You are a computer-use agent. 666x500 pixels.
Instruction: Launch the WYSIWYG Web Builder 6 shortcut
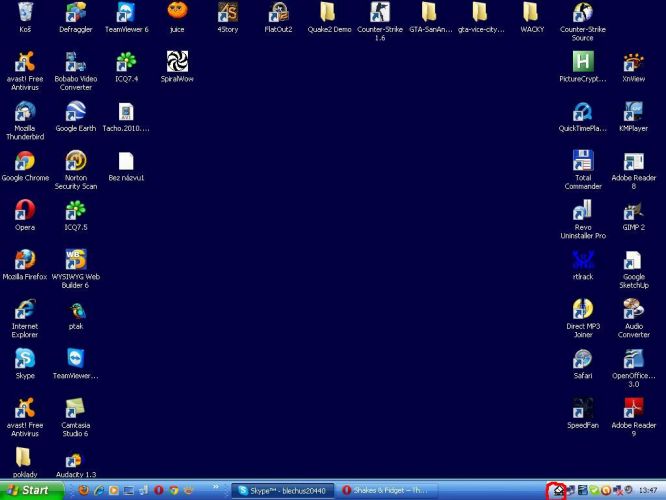(76, 269)
